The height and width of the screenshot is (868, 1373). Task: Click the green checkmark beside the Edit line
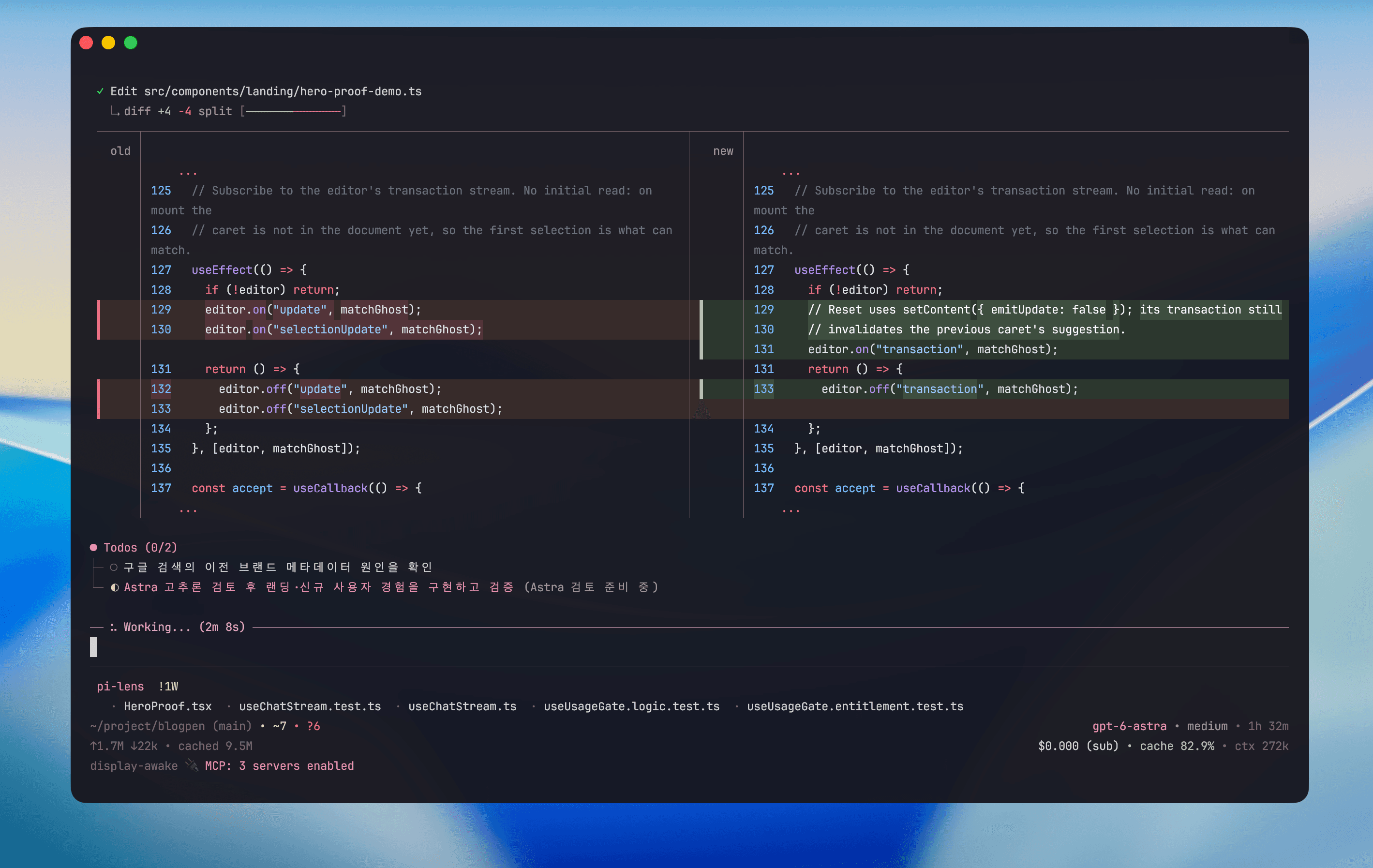[x=100, y=91]
